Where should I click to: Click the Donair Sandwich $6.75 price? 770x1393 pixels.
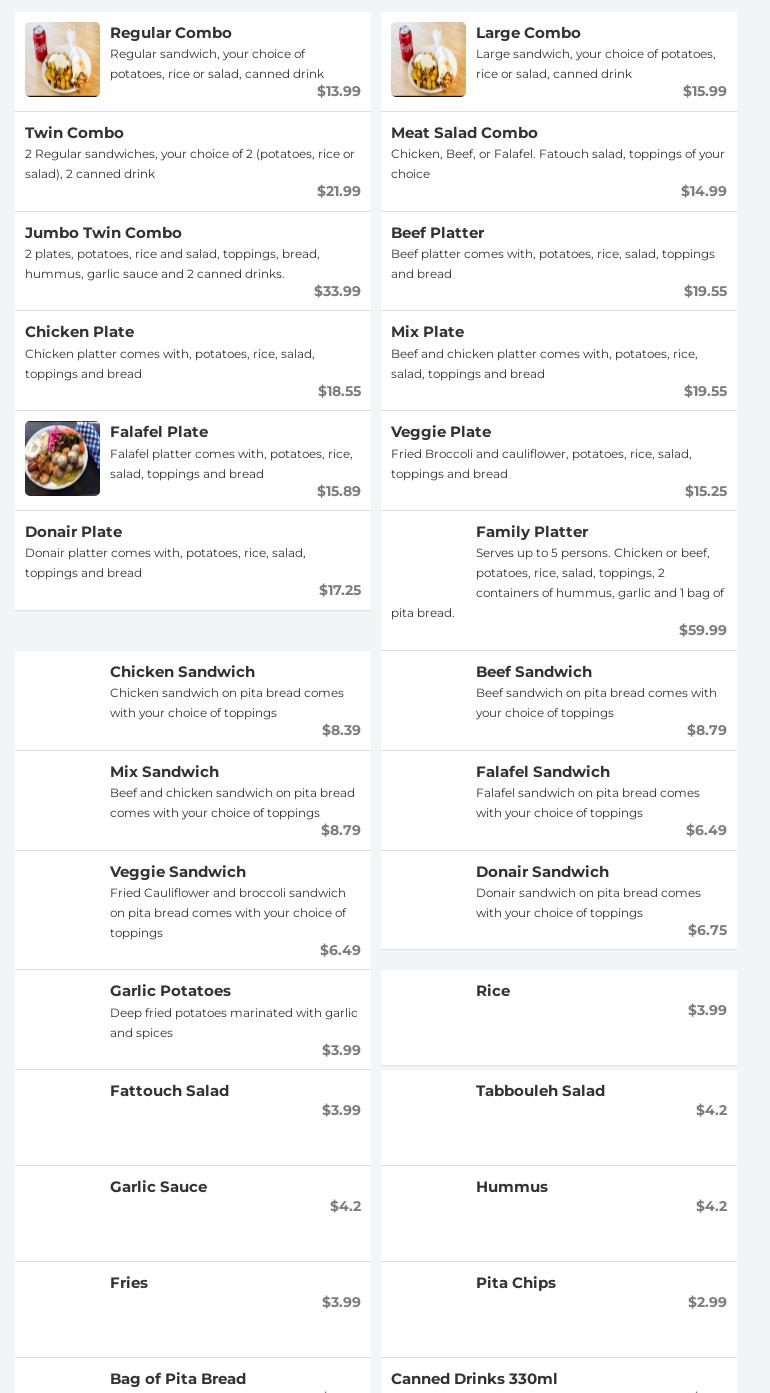coord(707,930)
